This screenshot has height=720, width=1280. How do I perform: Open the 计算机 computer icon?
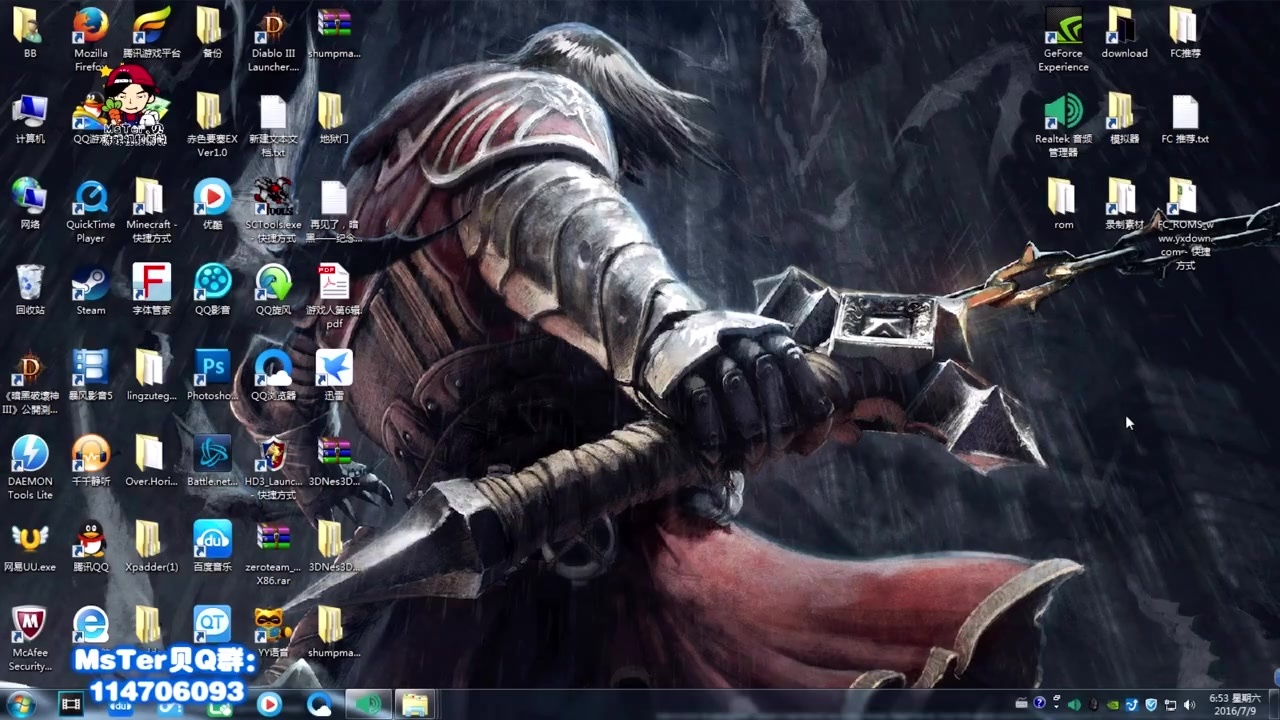pos(30,118)
